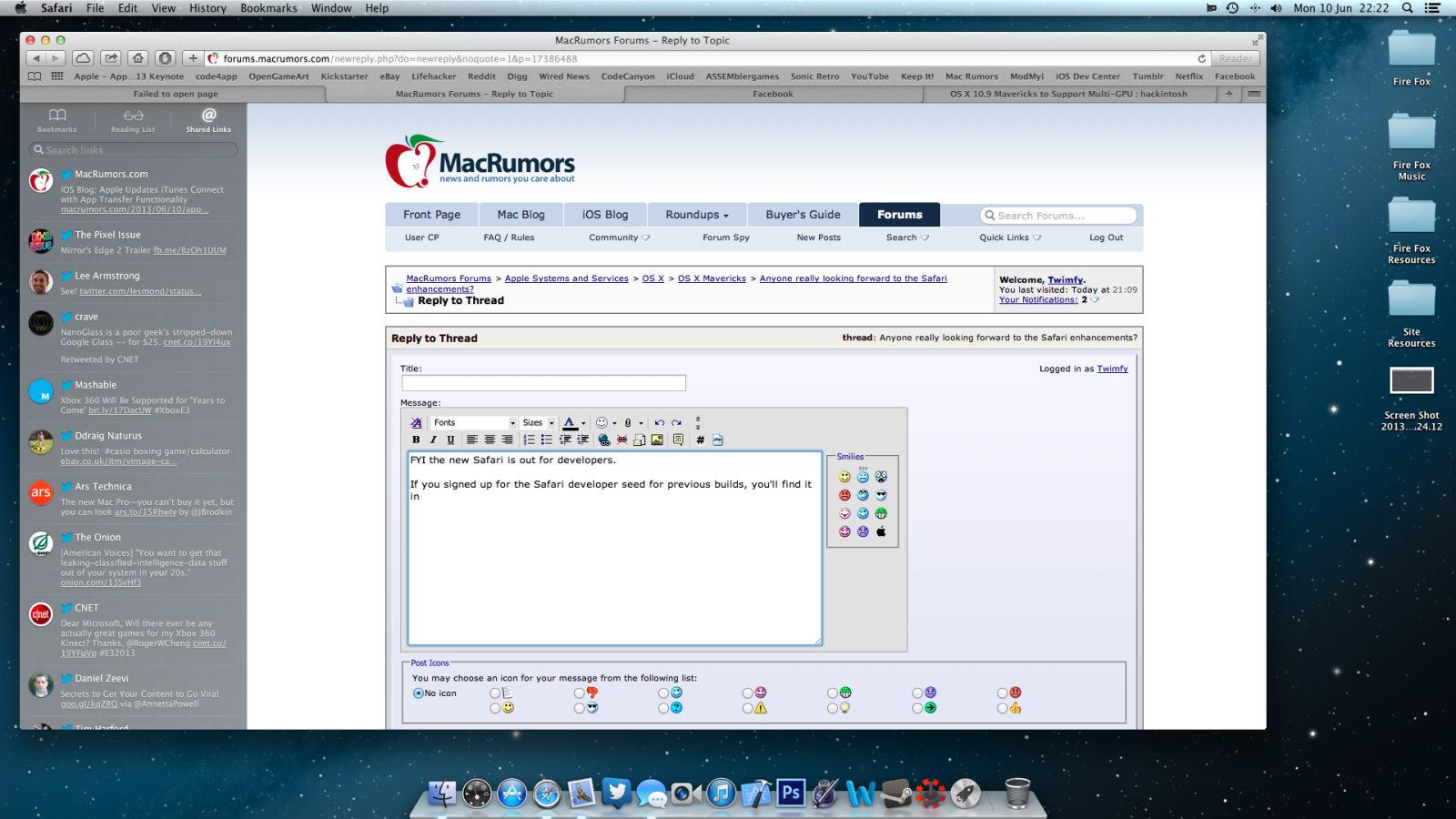Viewport: 1456px width, 819px height.
Task: Expand the forum Search dropdown
Action: (908, 238)
